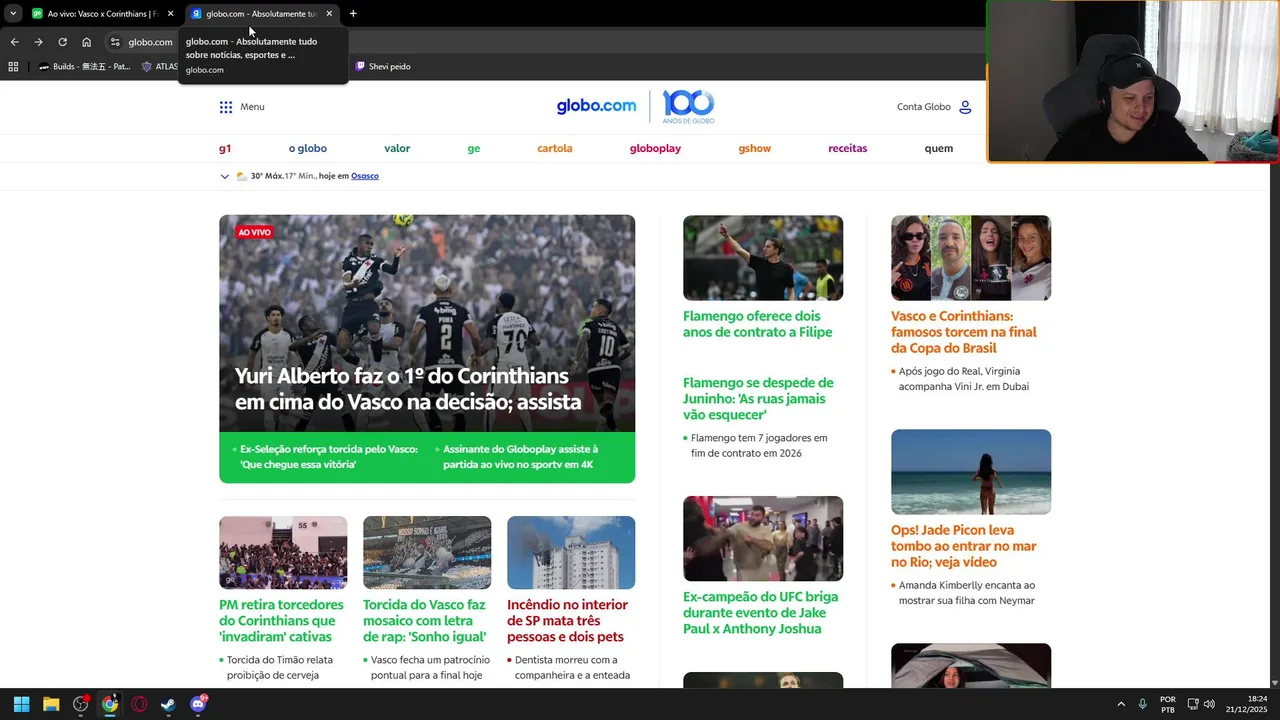Open a new browser tab with plus
This screenshot has width=1280, height=720.
353,14
